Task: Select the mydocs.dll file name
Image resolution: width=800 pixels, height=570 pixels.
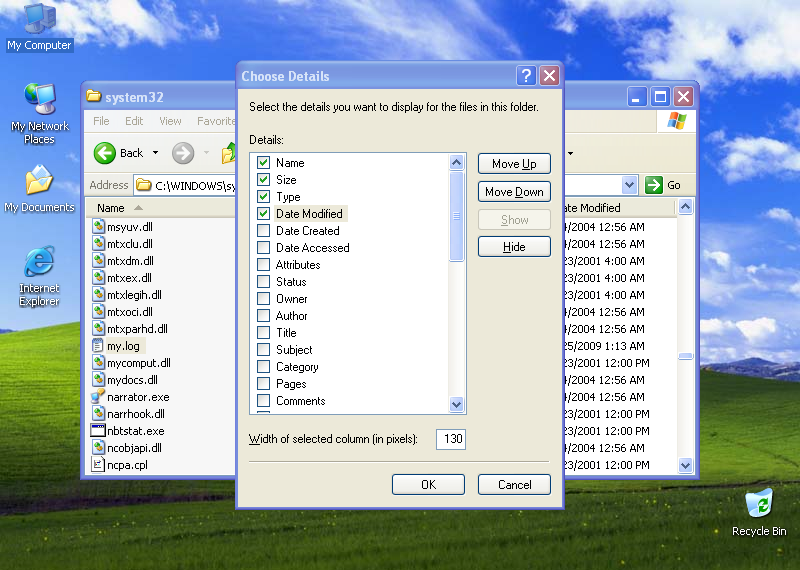Action: (x=132, y=380)
